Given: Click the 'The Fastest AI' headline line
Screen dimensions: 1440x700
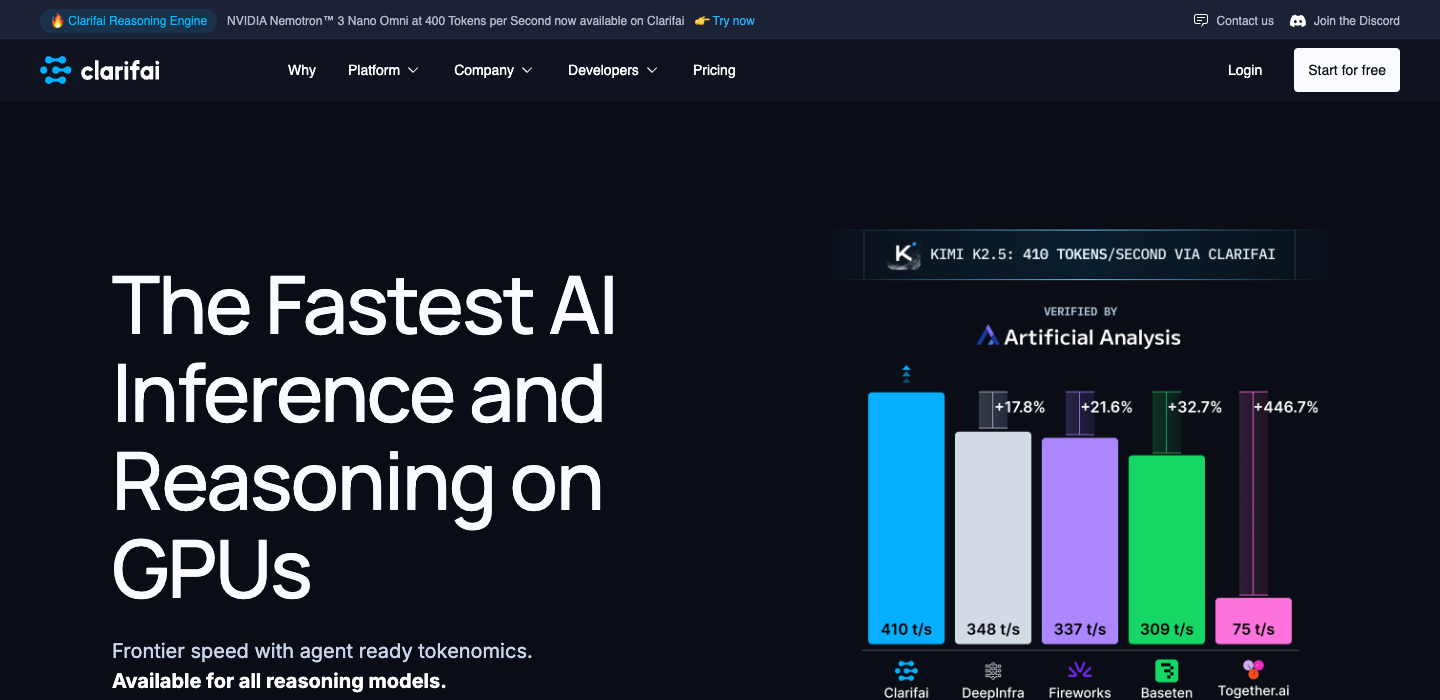Looking at the screenshot, I should (x=364, y=304).
